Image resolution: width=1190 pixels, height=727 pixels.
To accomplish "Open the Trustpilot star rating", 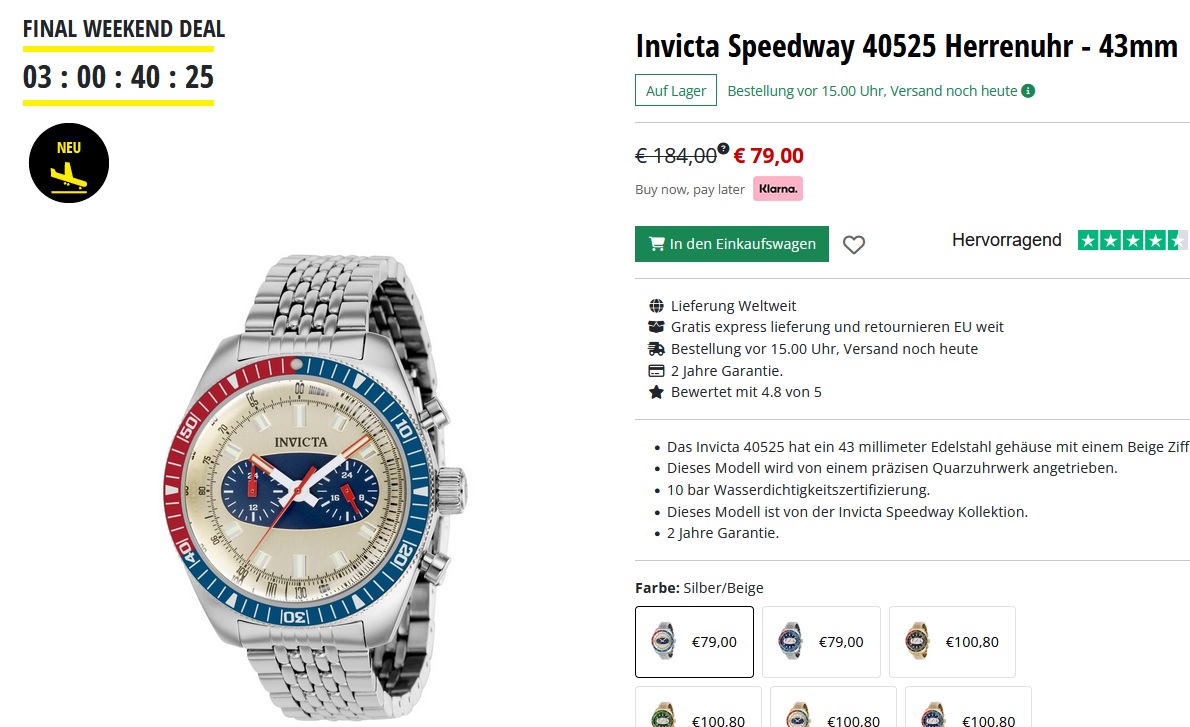I will [1132, 240].
